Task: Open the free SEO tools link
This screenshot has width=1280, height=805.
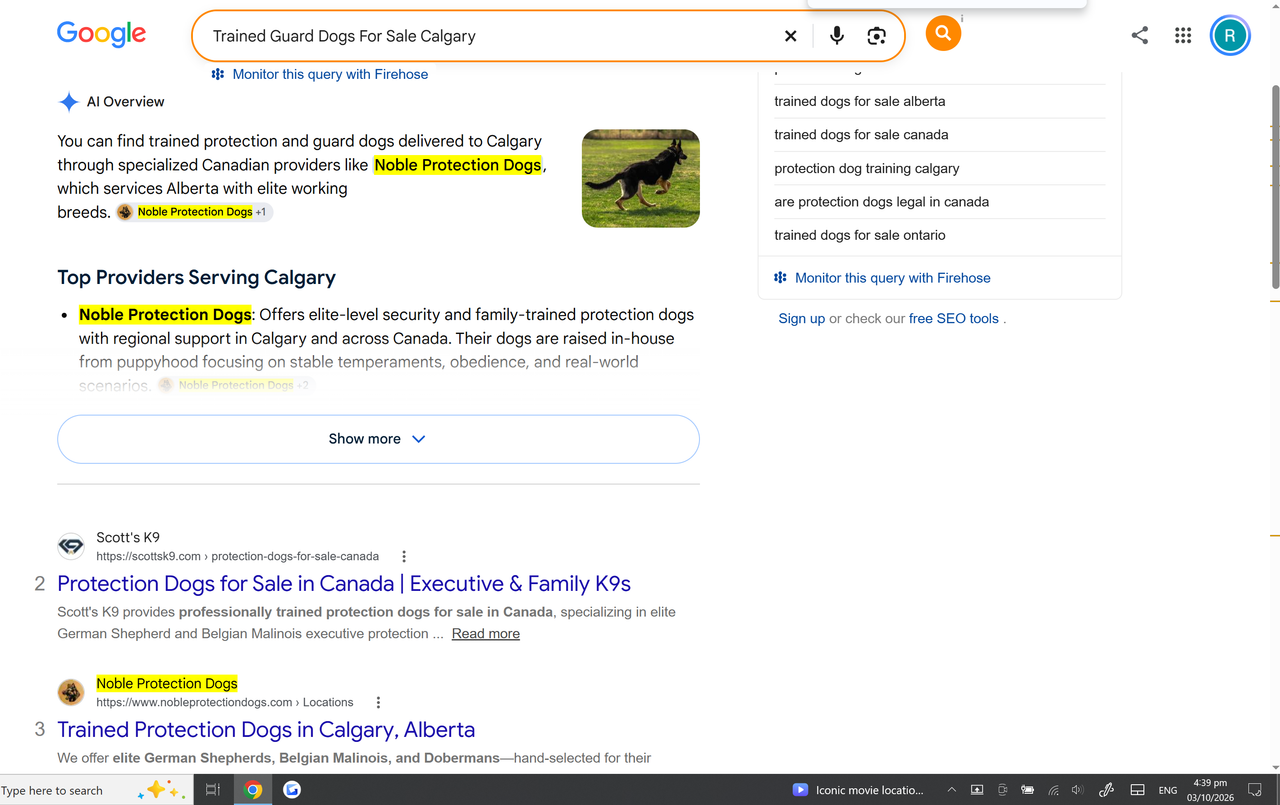Action: coord(954,319)
